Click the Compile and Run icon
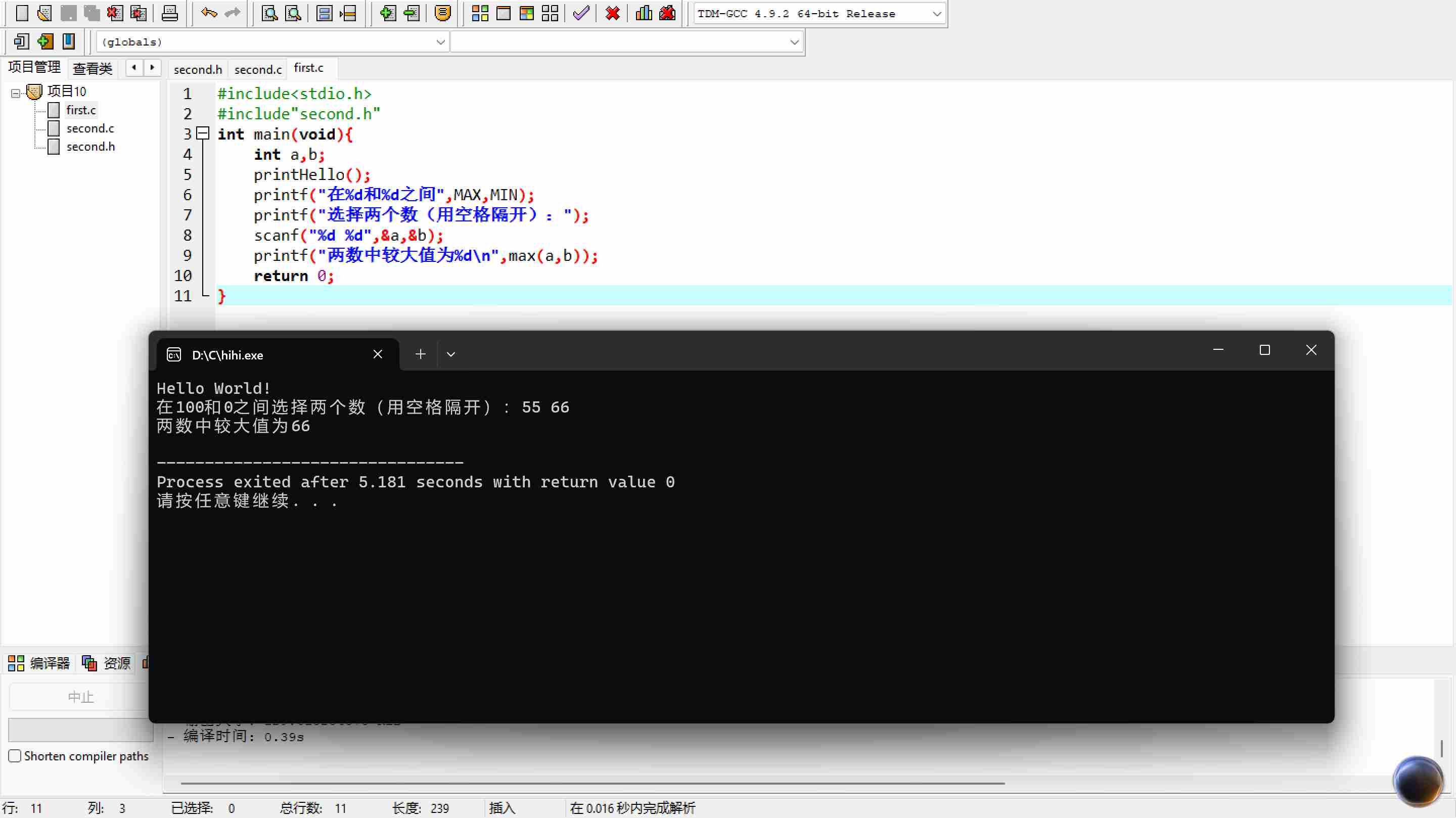The height and width of the screenshot is (818, 1456). [526, 13]
